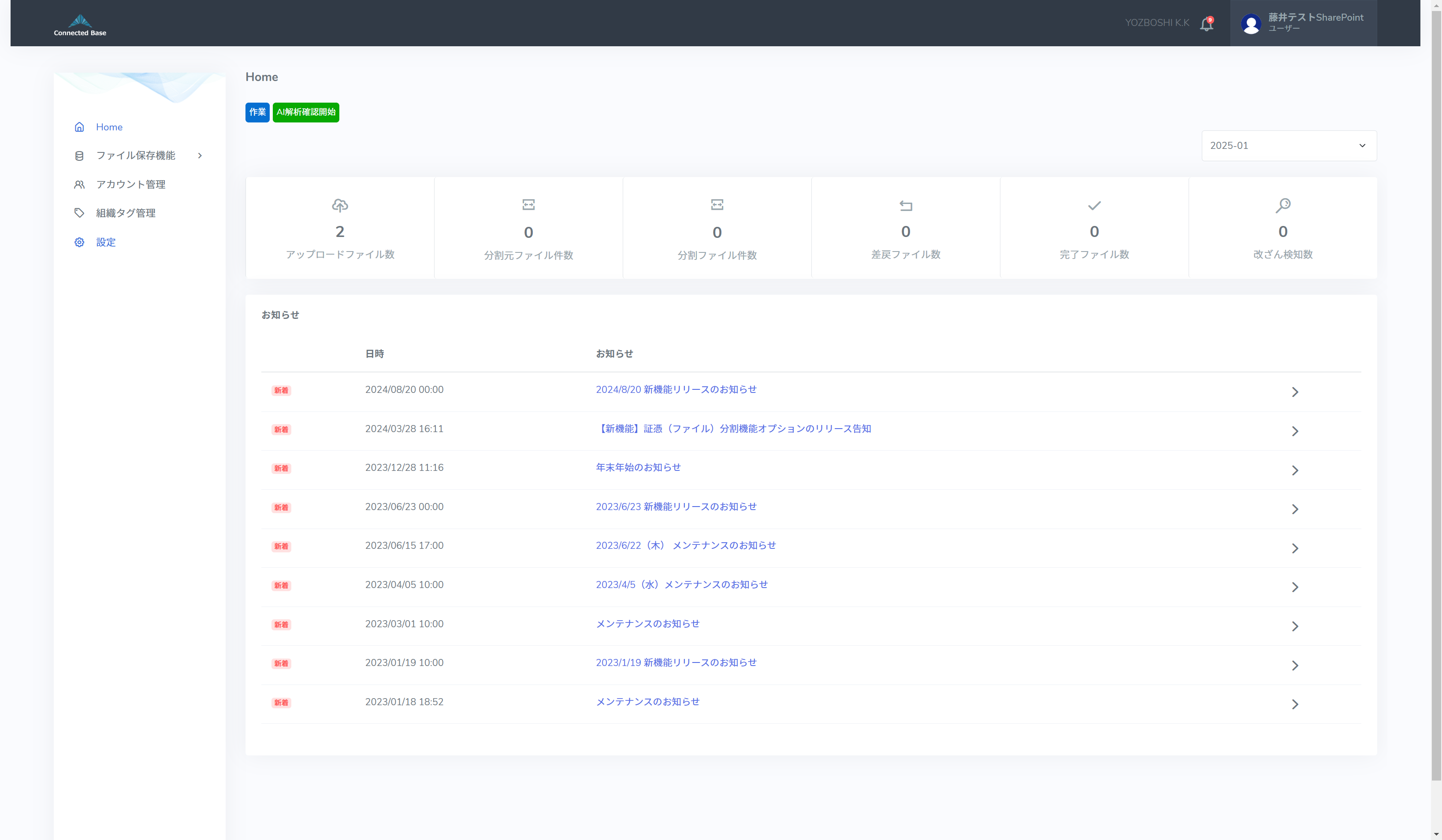The width and height of the screenshot is (1442, 840).
Task: Open 【新機能】証憑（ファイル）分割機能 release link
Action: point(733,428)
